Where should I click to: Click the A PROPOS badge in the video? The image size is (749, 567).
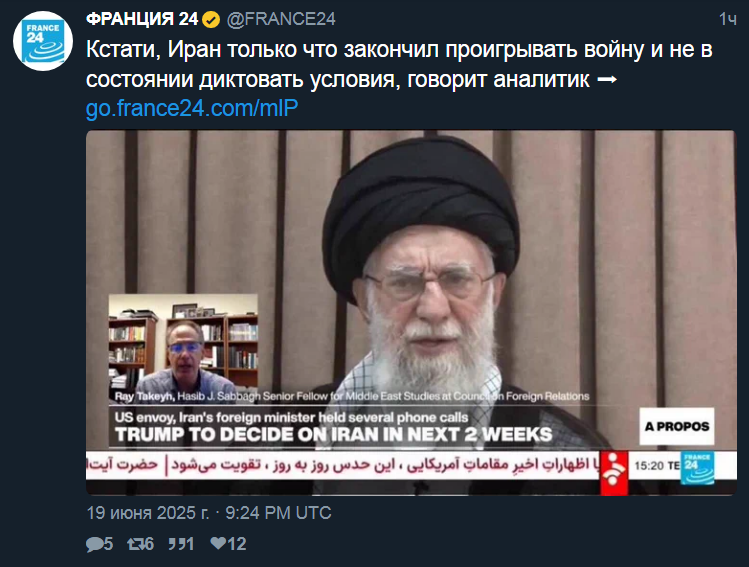click(677, 427)
